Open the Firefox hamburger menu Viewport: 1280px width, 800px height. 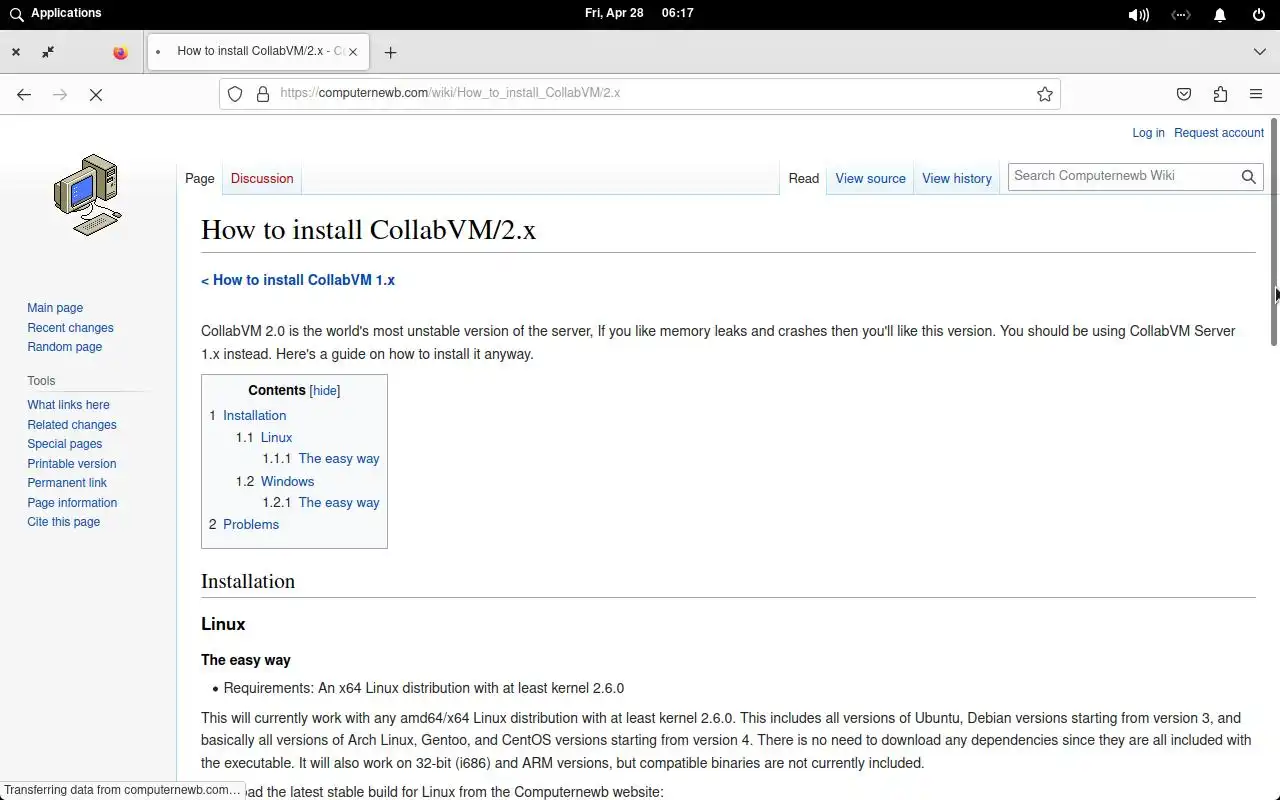click(1256, 94)
